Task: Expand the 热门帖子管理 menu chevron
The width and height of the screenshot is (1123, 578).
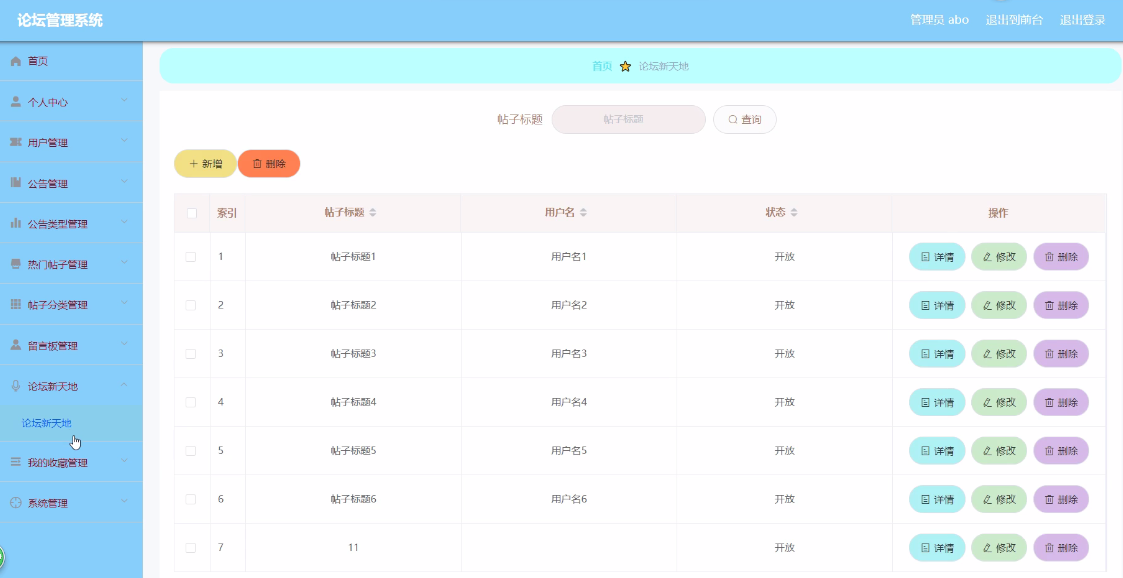Action: click(x=124, y=263)
